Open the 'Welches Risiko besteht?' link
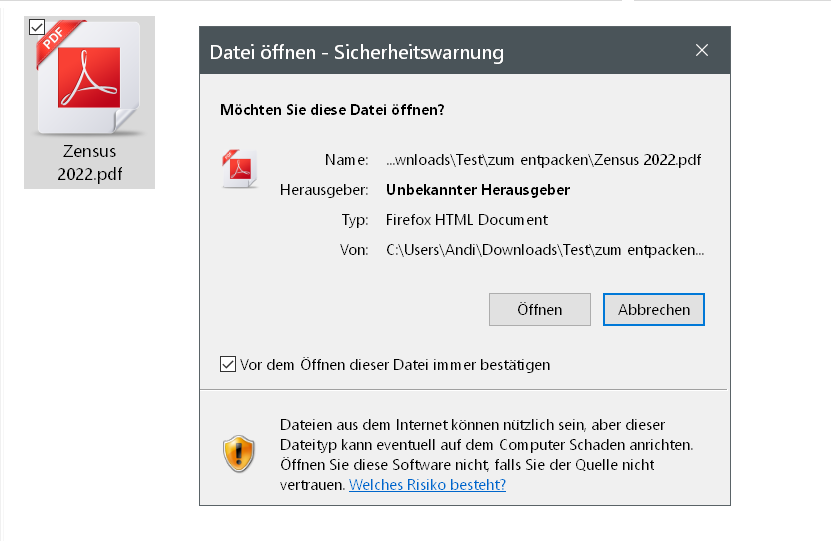Viewport: 831px width, 541px height. coord(427,485)
